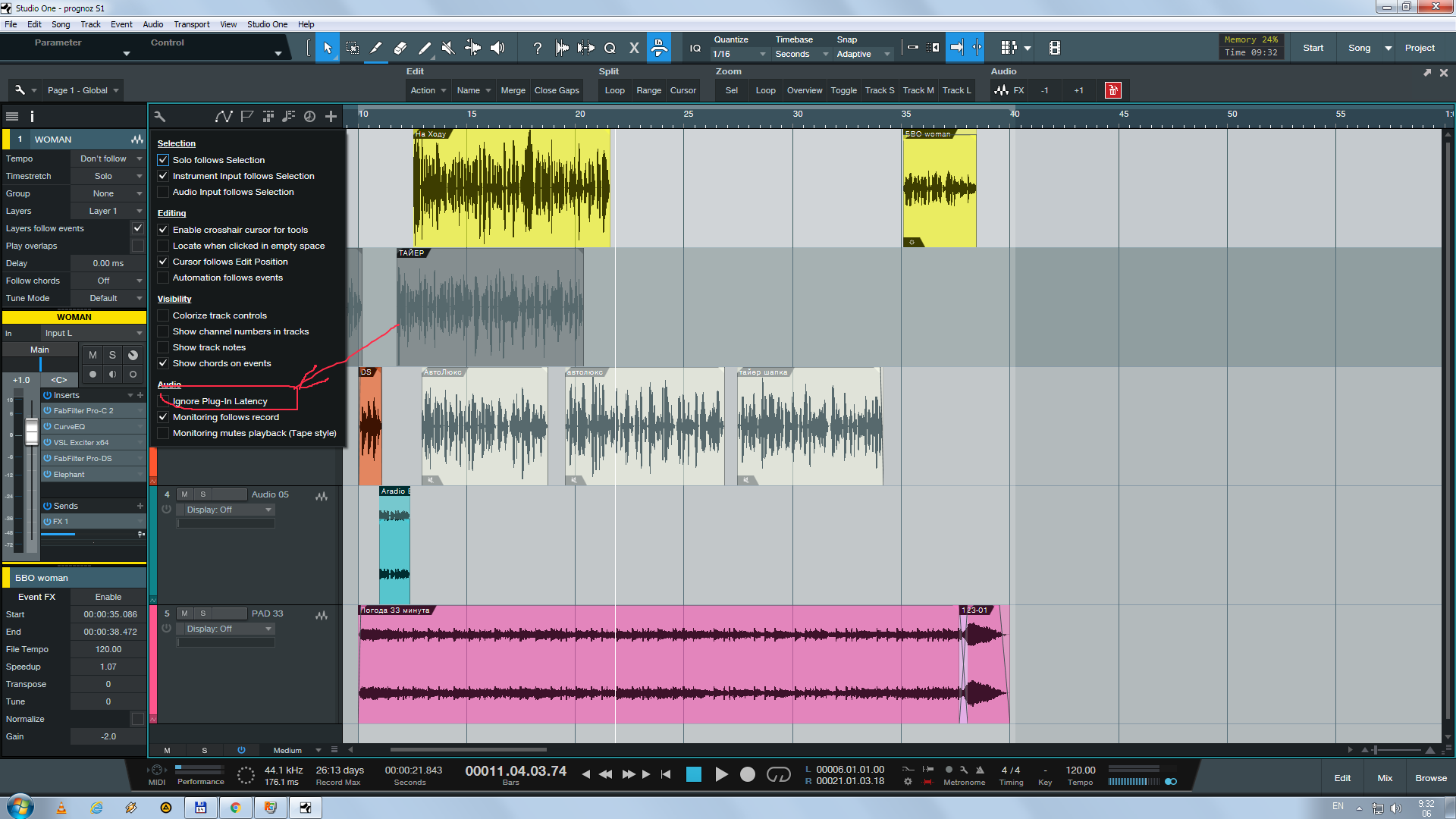The width and height of the screenshot is (1456, 819).
Task: Uncheck Solo follows Selection
Action: [163, 160]
